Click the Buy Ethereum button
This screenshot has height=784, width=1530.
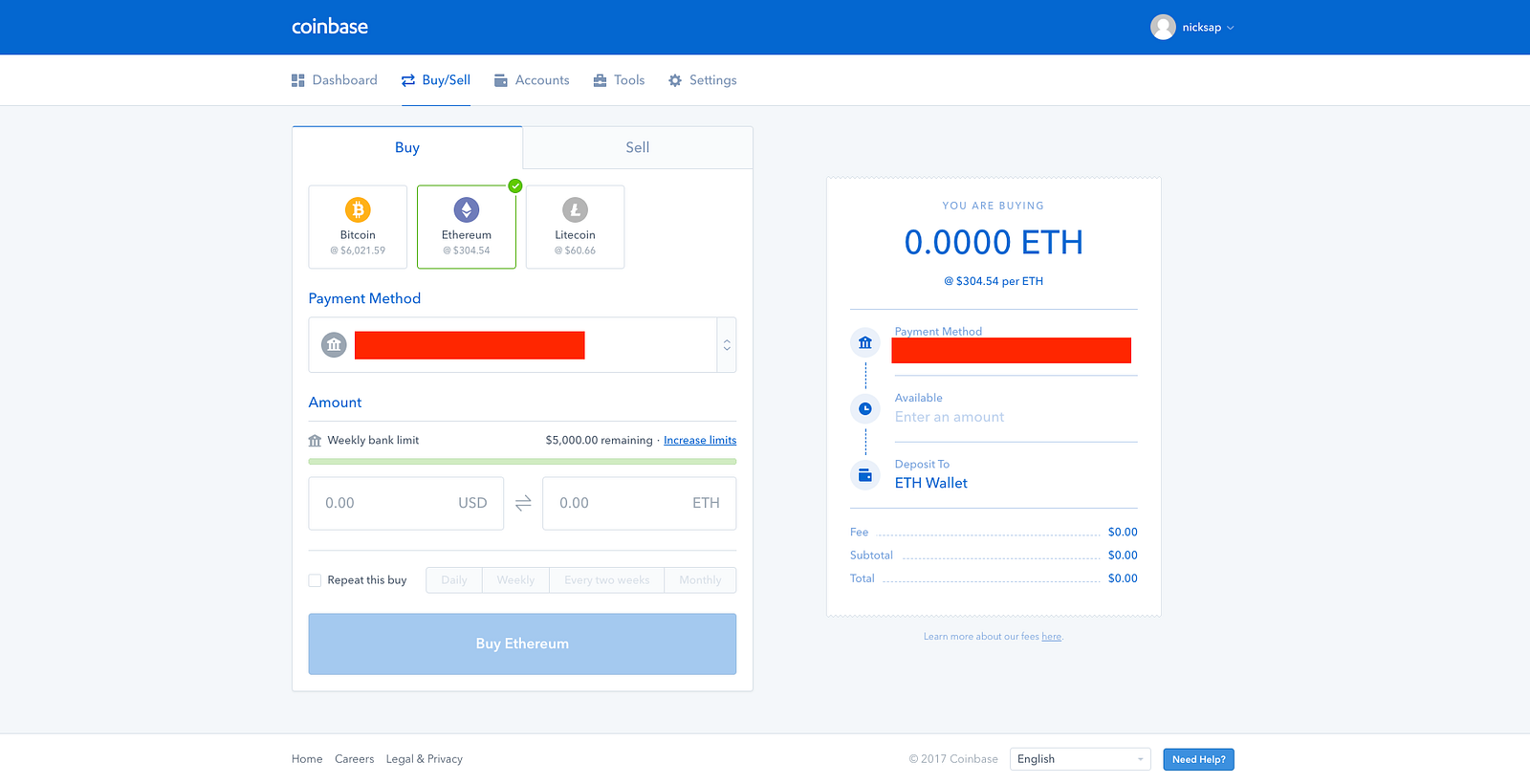[522, 644]
